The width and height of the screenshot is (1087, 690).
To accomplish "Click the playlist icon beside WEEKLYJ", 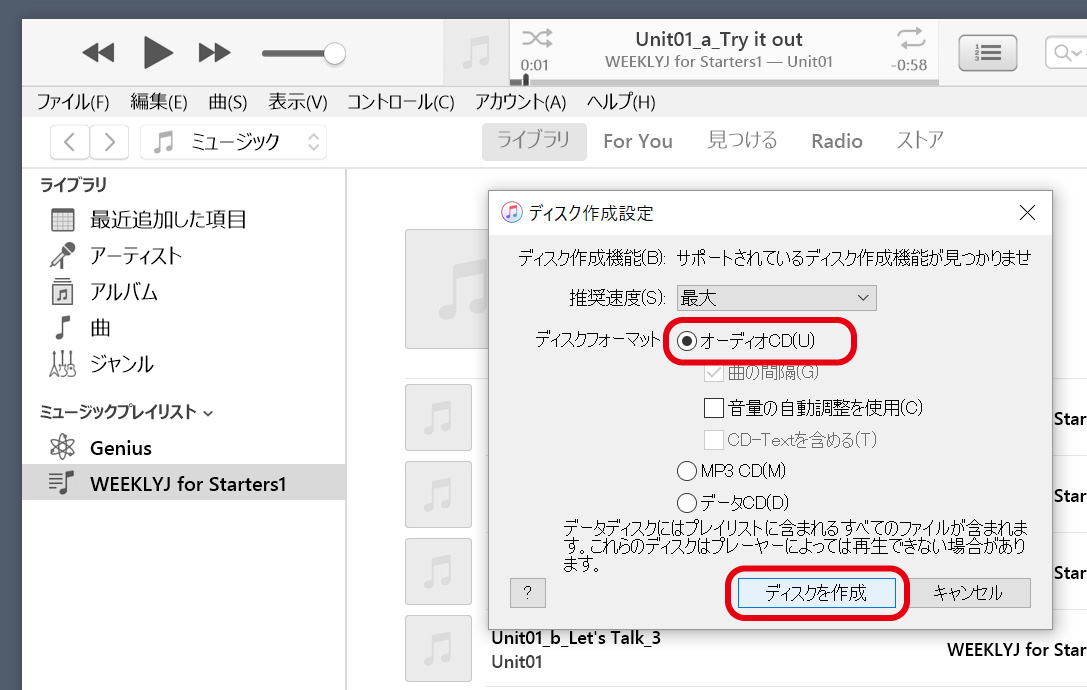I will pyautogui.click(x=61, y=483).
